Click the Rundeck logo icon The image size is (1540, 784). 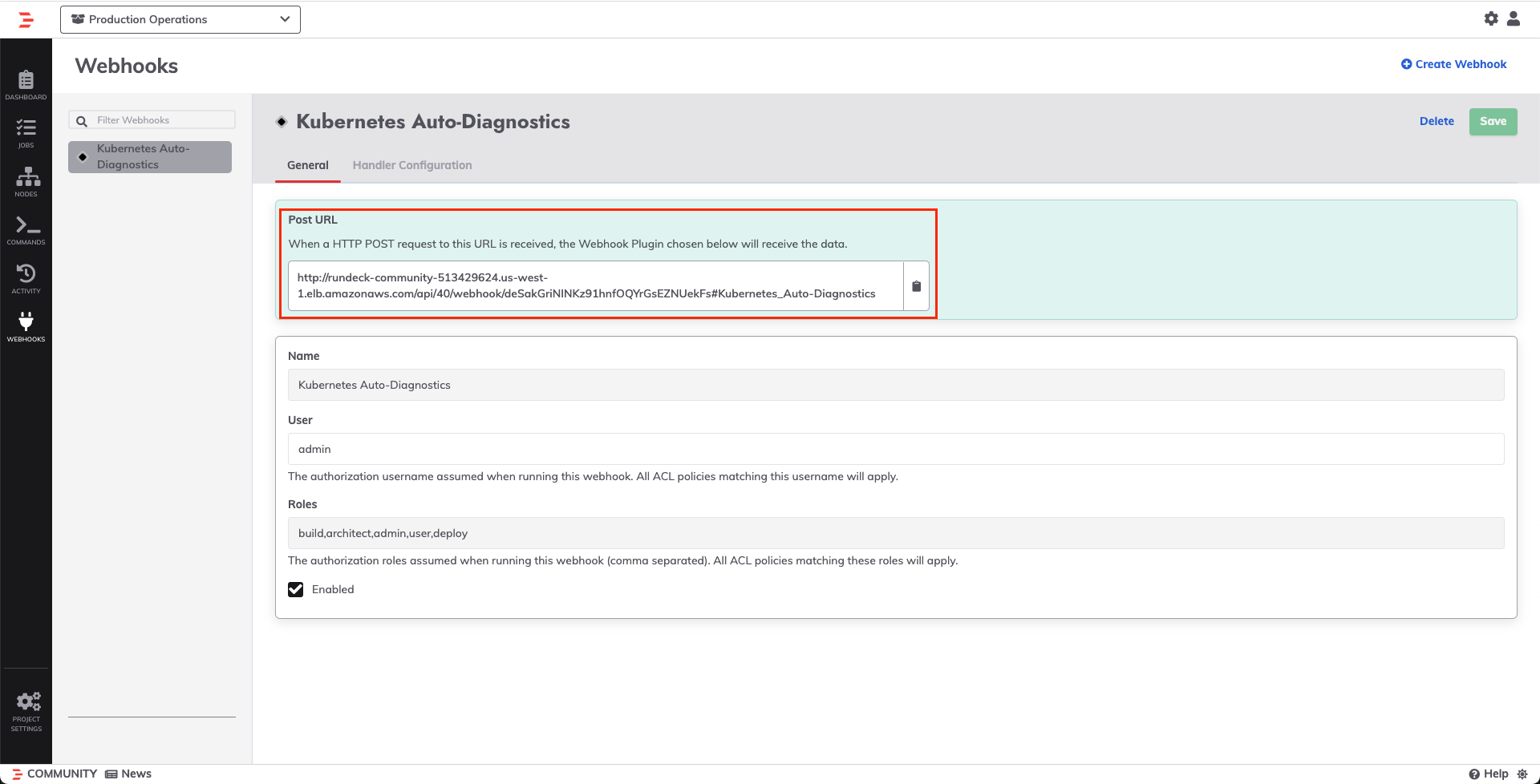(x=26, y=20)
